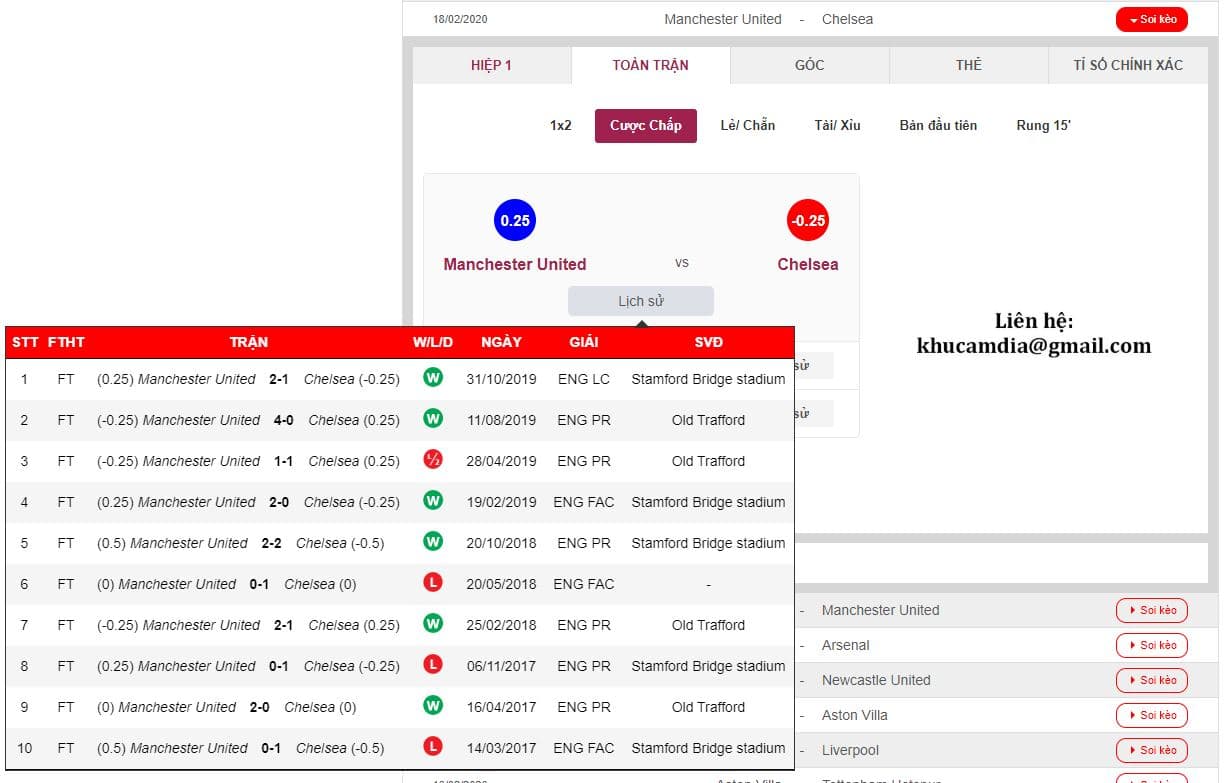Click the 1-1 score in row 3
Image resolution: width=1225 pixels, height=783 pixels.
click(x=284, y=461)
